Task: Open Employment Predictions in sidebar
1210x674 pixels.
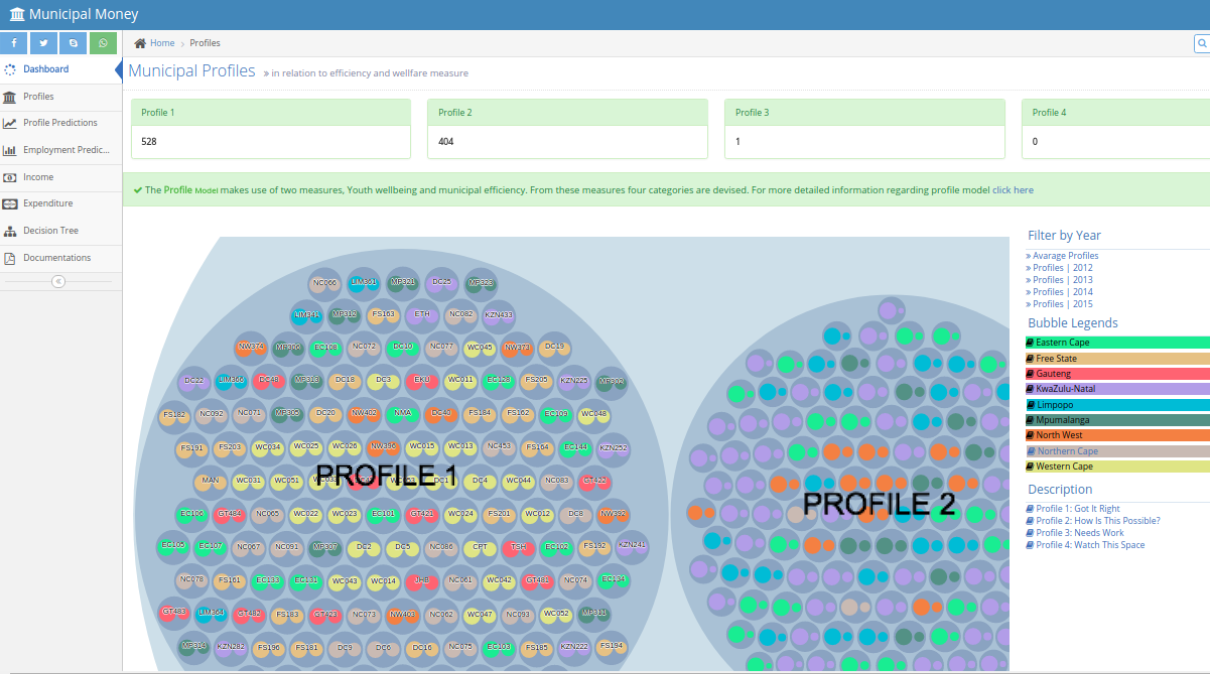Action: click(x=61, y=150)
